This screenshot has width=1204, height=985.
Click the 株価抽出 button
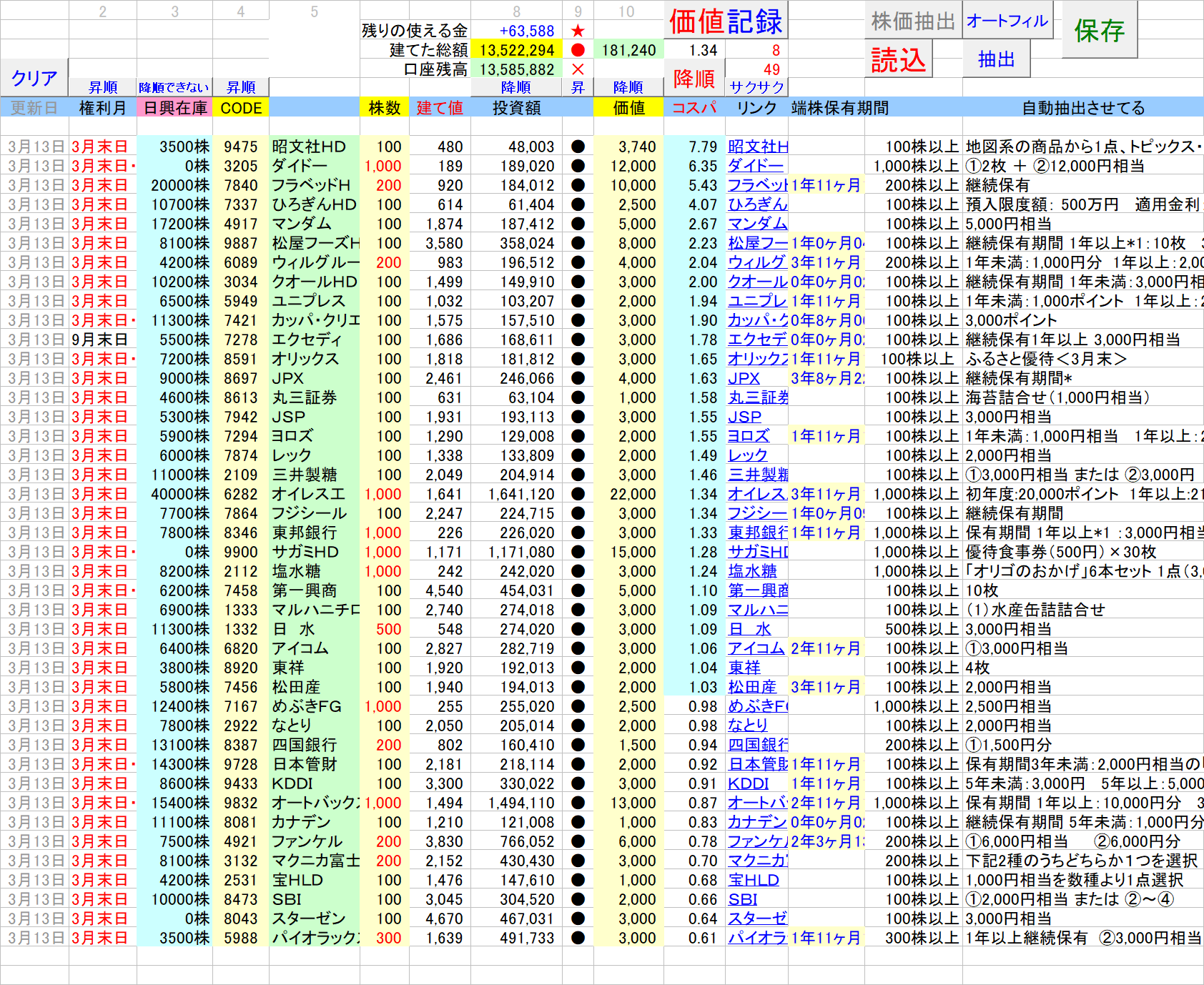point(913,21)
